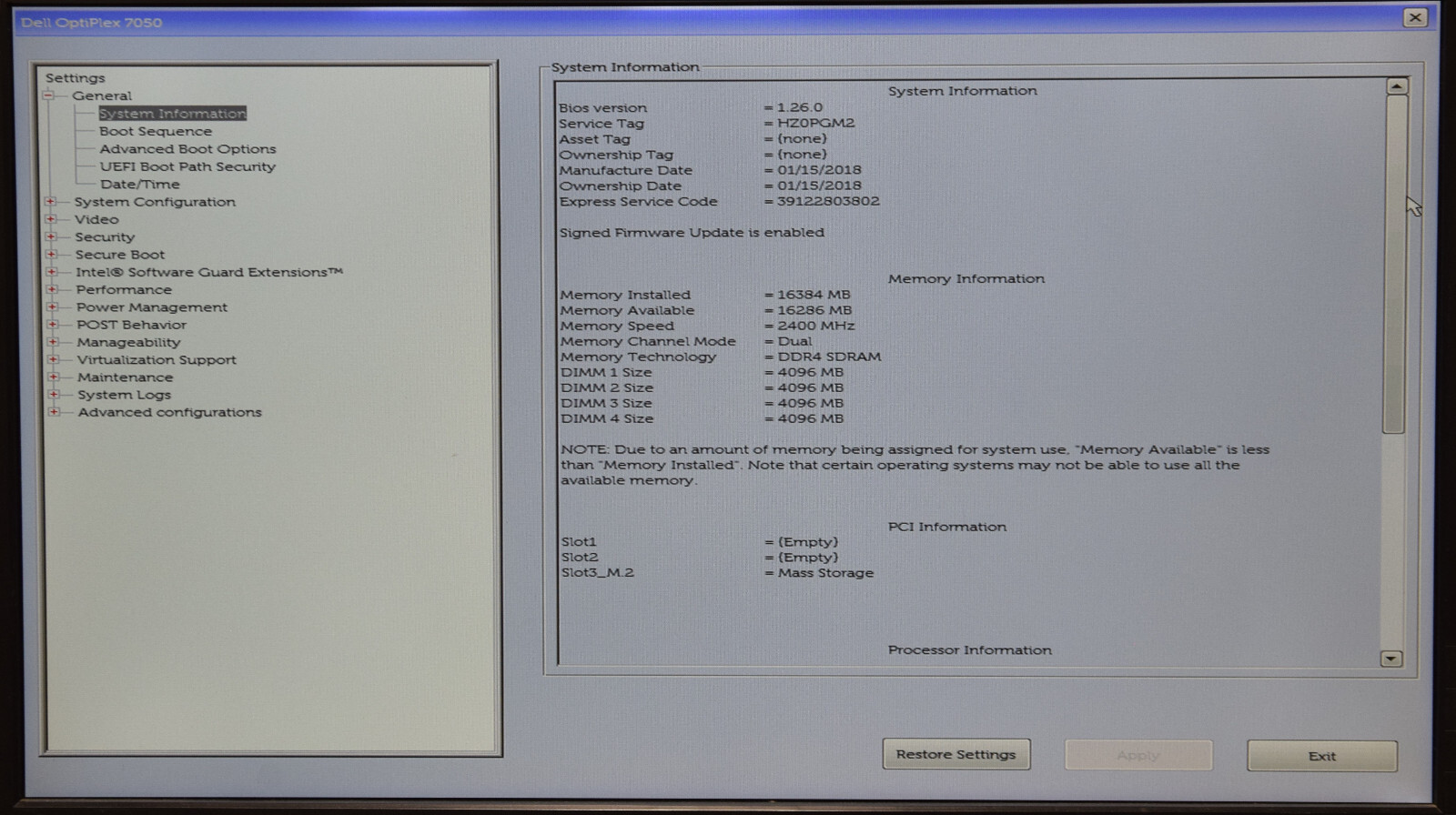
Task: Click the System Information scrollbar thumb
Action: pyautogui.click(x=1395, y=264)
